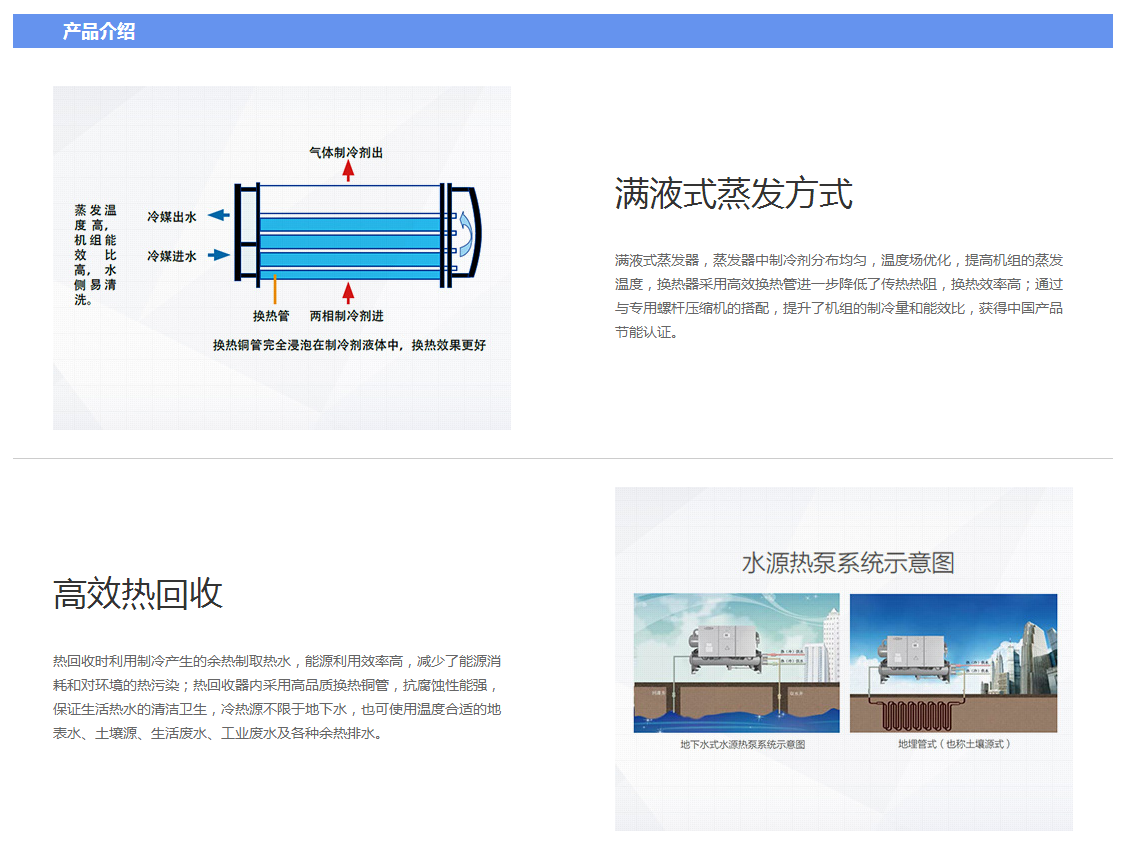Click the red arrow above 两相制冷剂进

click(348, 292)
